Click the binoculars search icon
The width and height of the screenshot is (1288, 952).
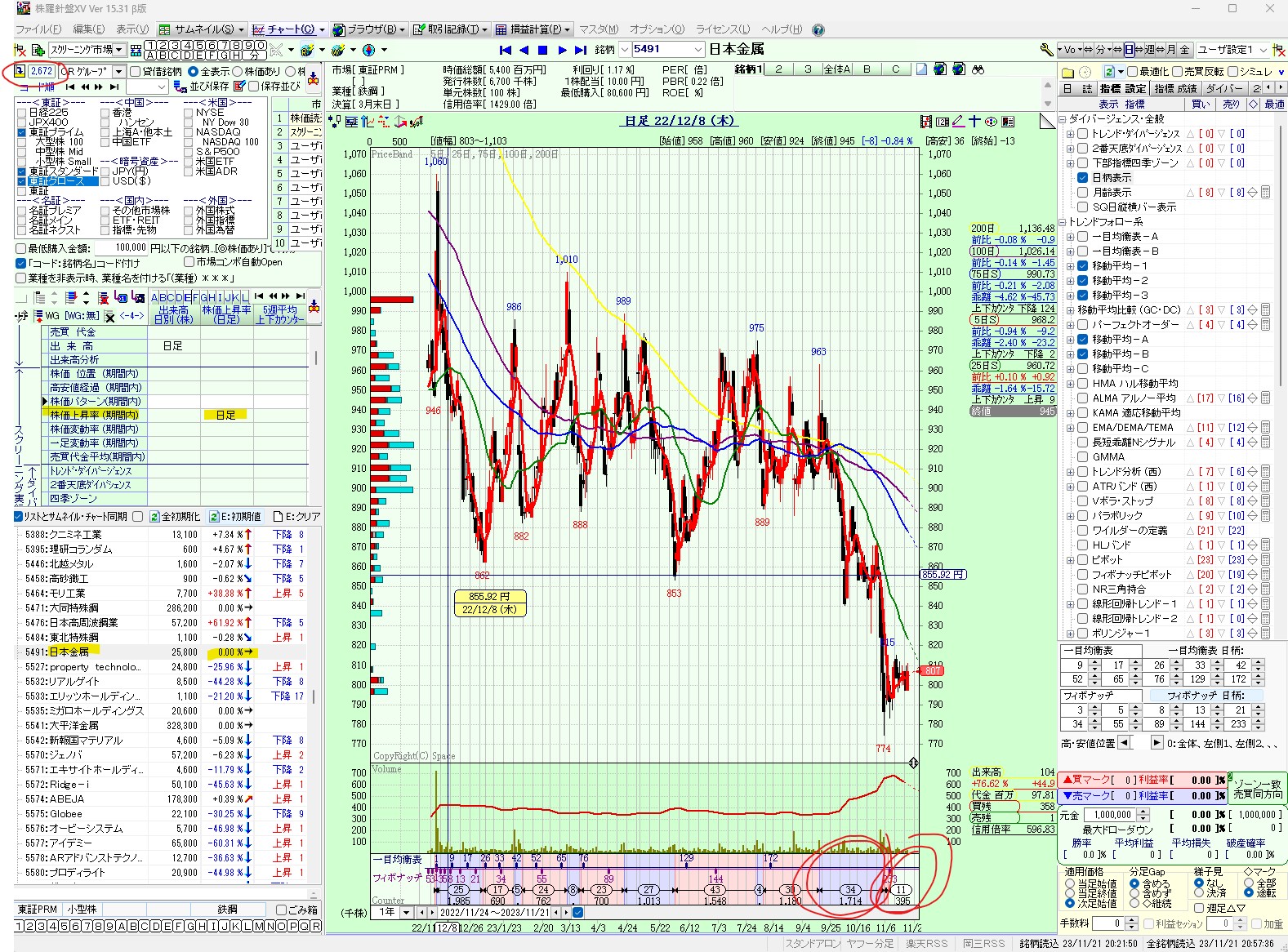(x=978, y=69)
